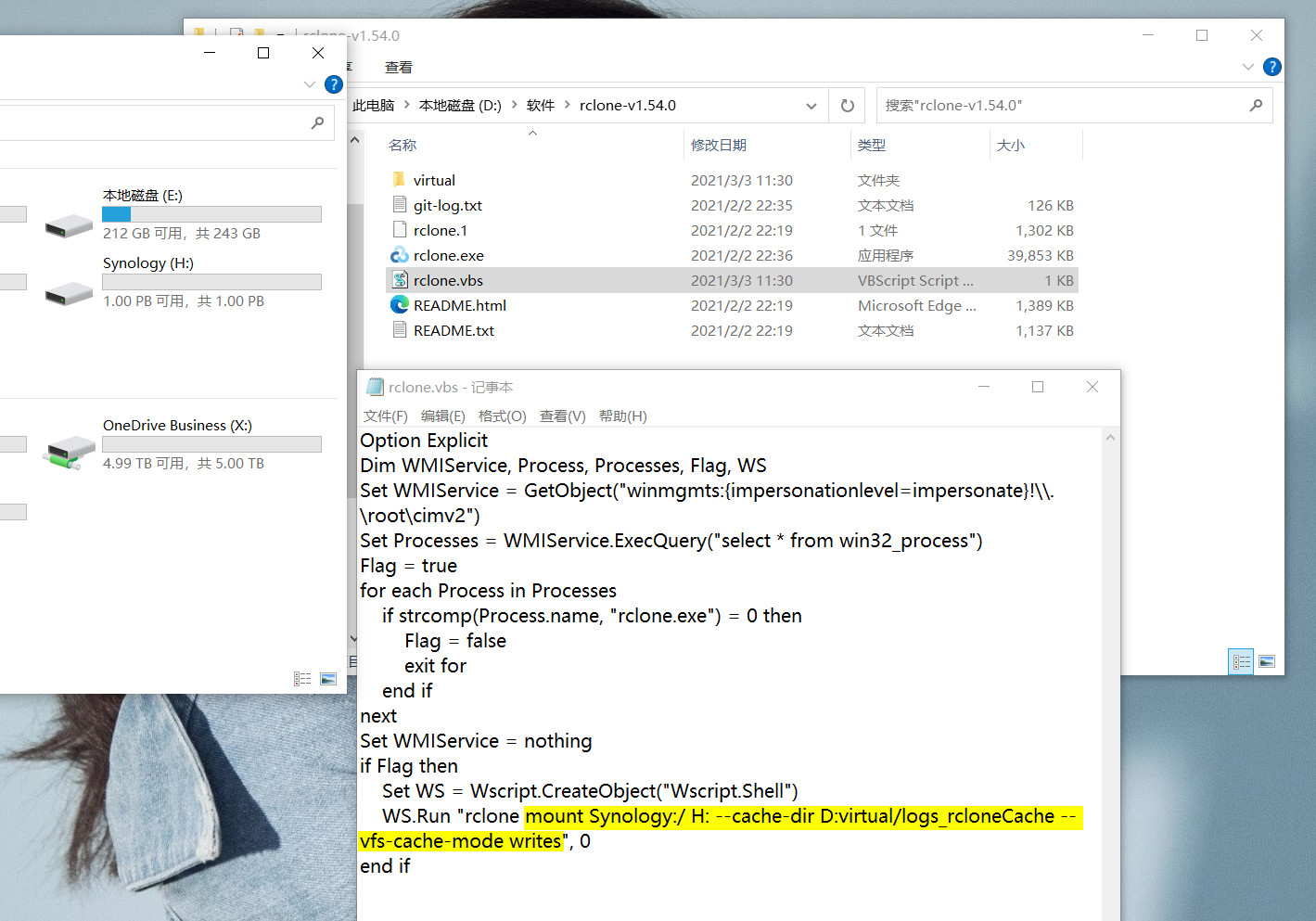The width and height of the screenshot is (1316, 921).
Task: Click the 'Flag = true' line in Notepad
Action: [409, 566]
